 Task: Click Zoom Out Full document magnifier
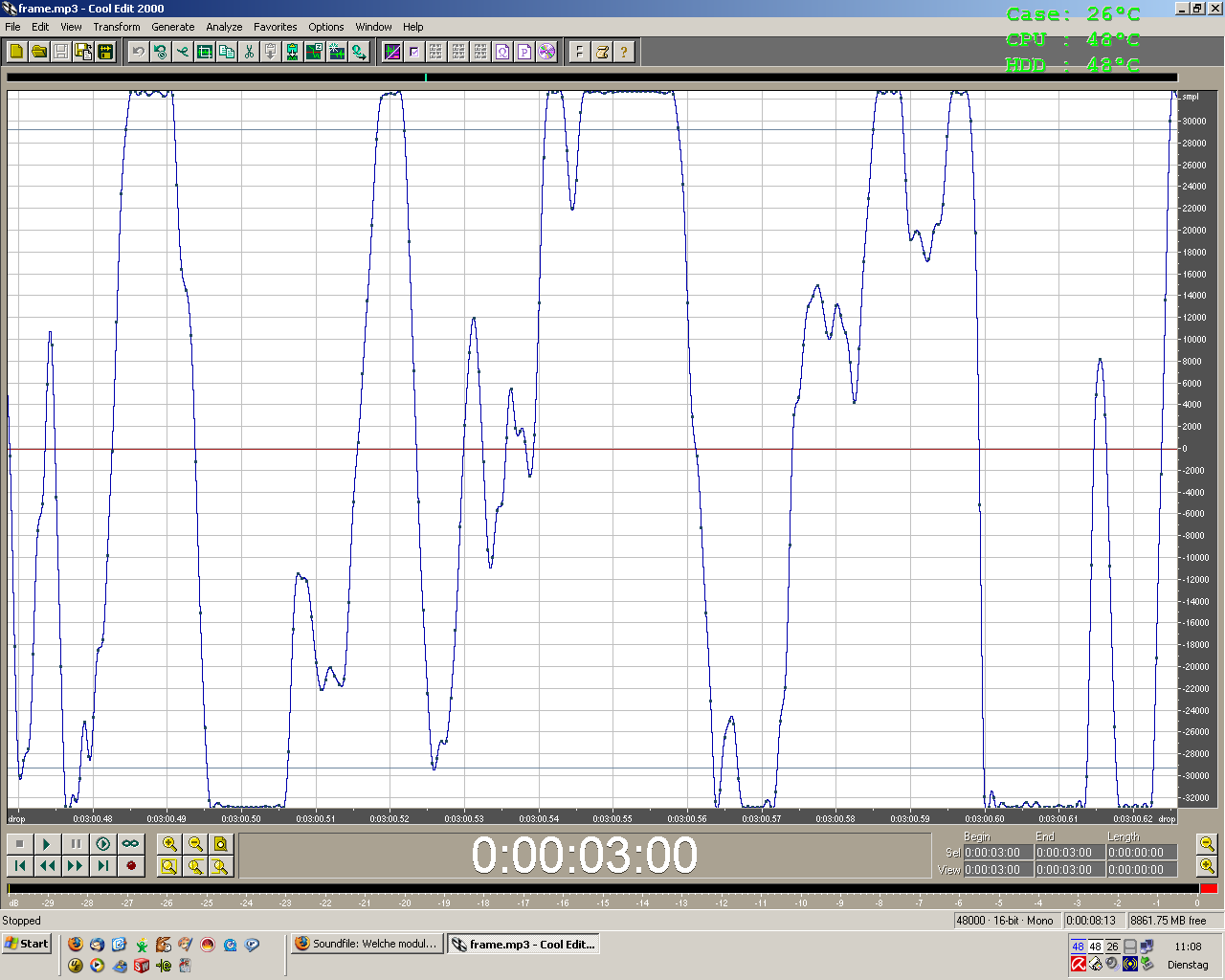point(221,844)
